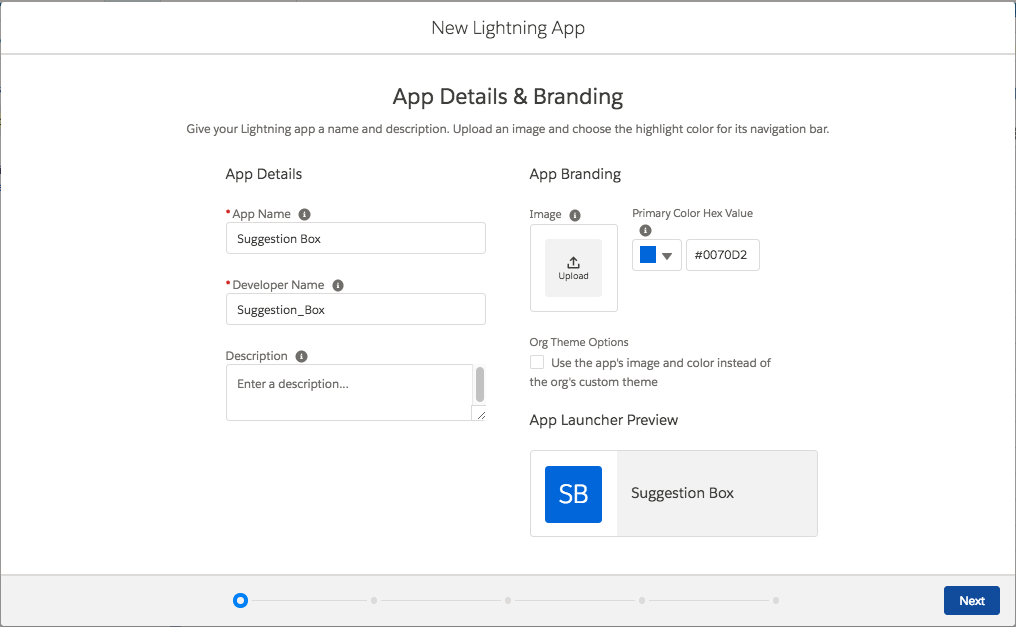Click the Description textarea scrollbar
This screenshot has width=1016, height=627.
[478, 385]
